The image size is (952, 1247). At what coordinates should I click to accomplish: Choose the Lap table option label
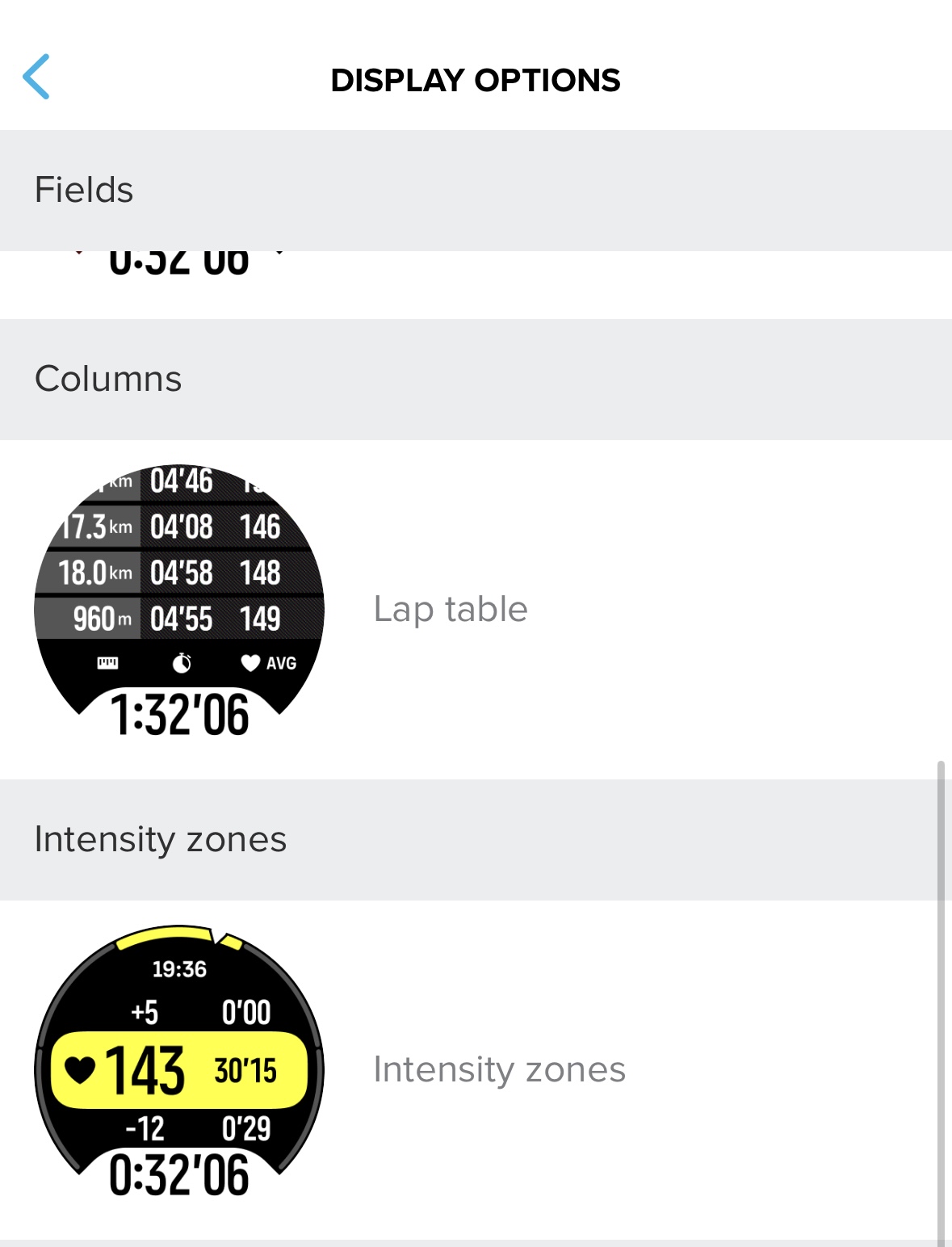tap(451, 609)
